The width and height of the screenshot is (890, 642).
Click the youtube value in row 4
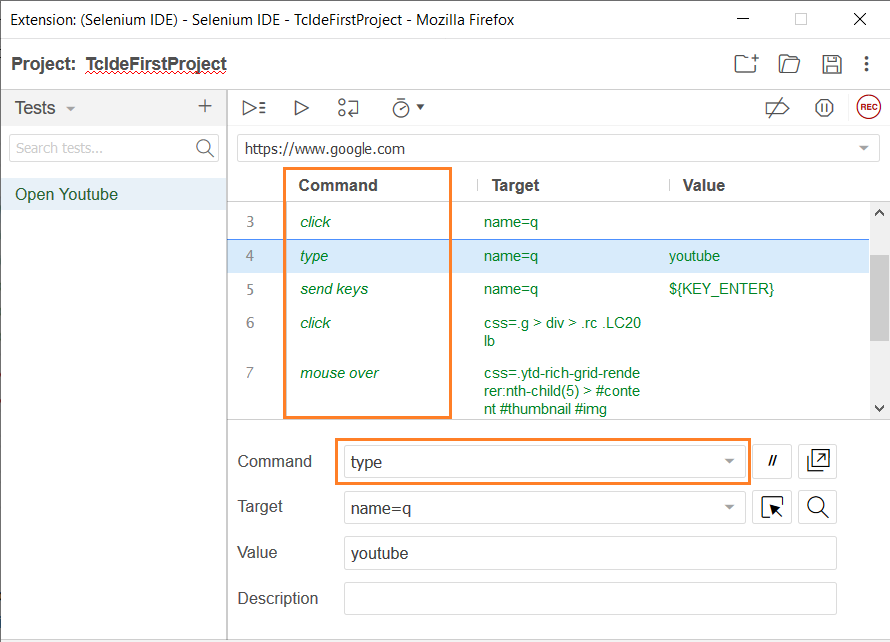coord(694,256)
